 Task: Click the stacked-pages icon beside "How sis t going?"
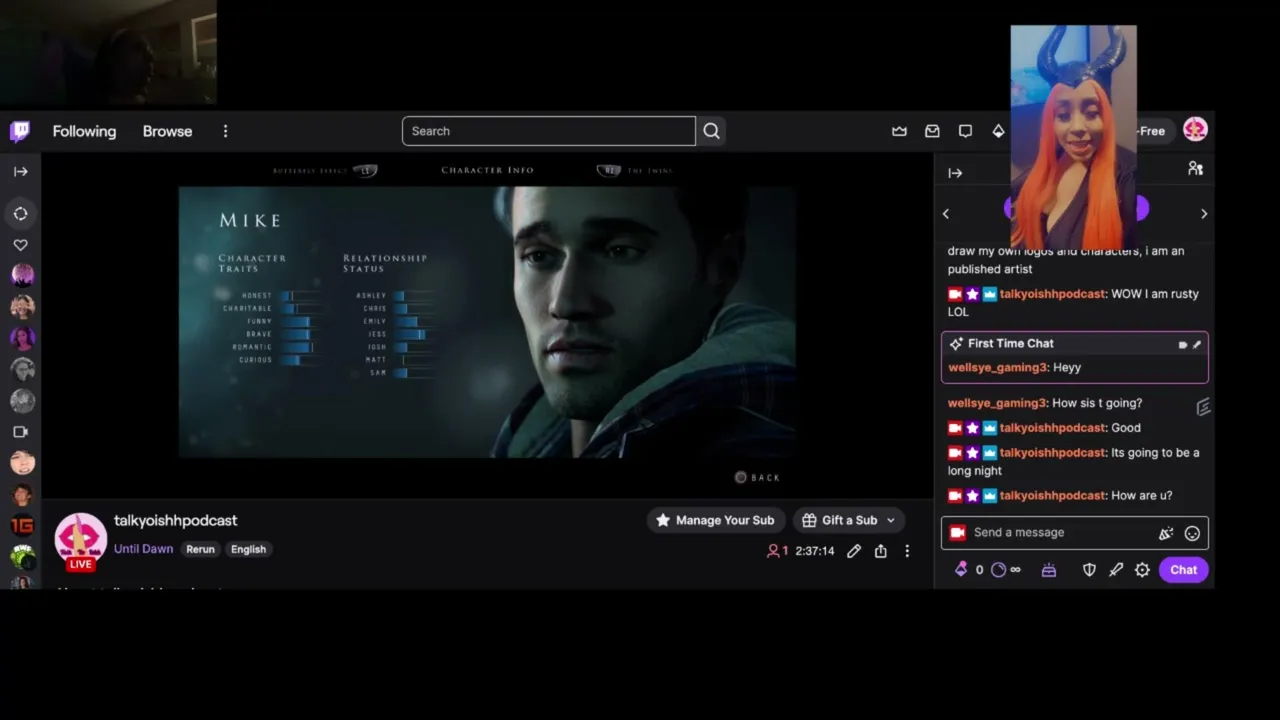[1203, 406]
